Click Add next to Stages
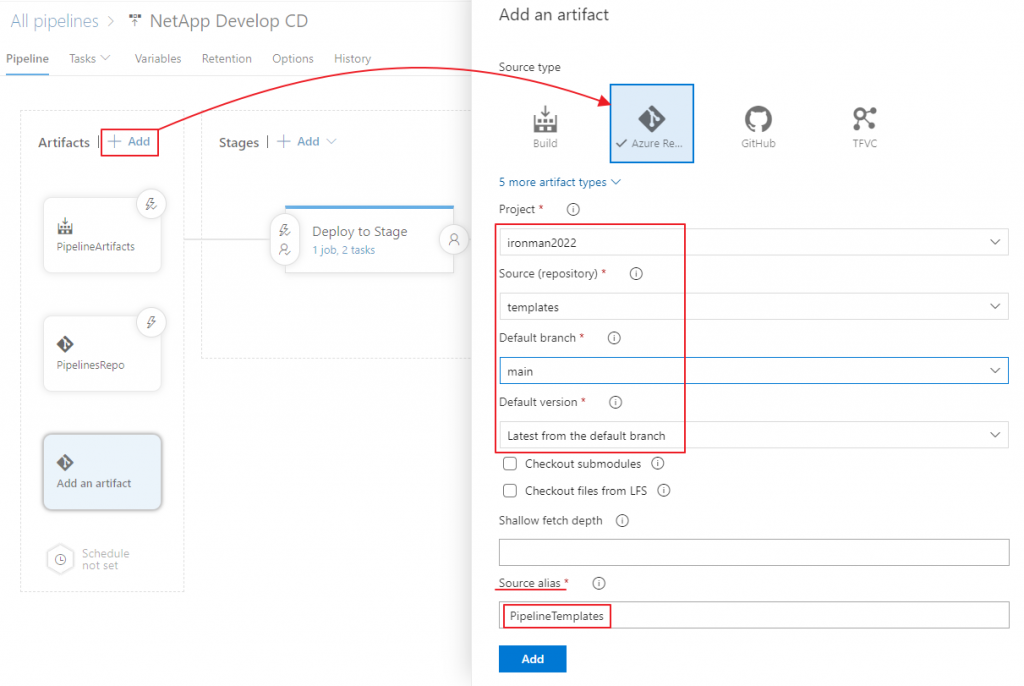Viewport: 1024px width, 686px height. click(298, 141)
